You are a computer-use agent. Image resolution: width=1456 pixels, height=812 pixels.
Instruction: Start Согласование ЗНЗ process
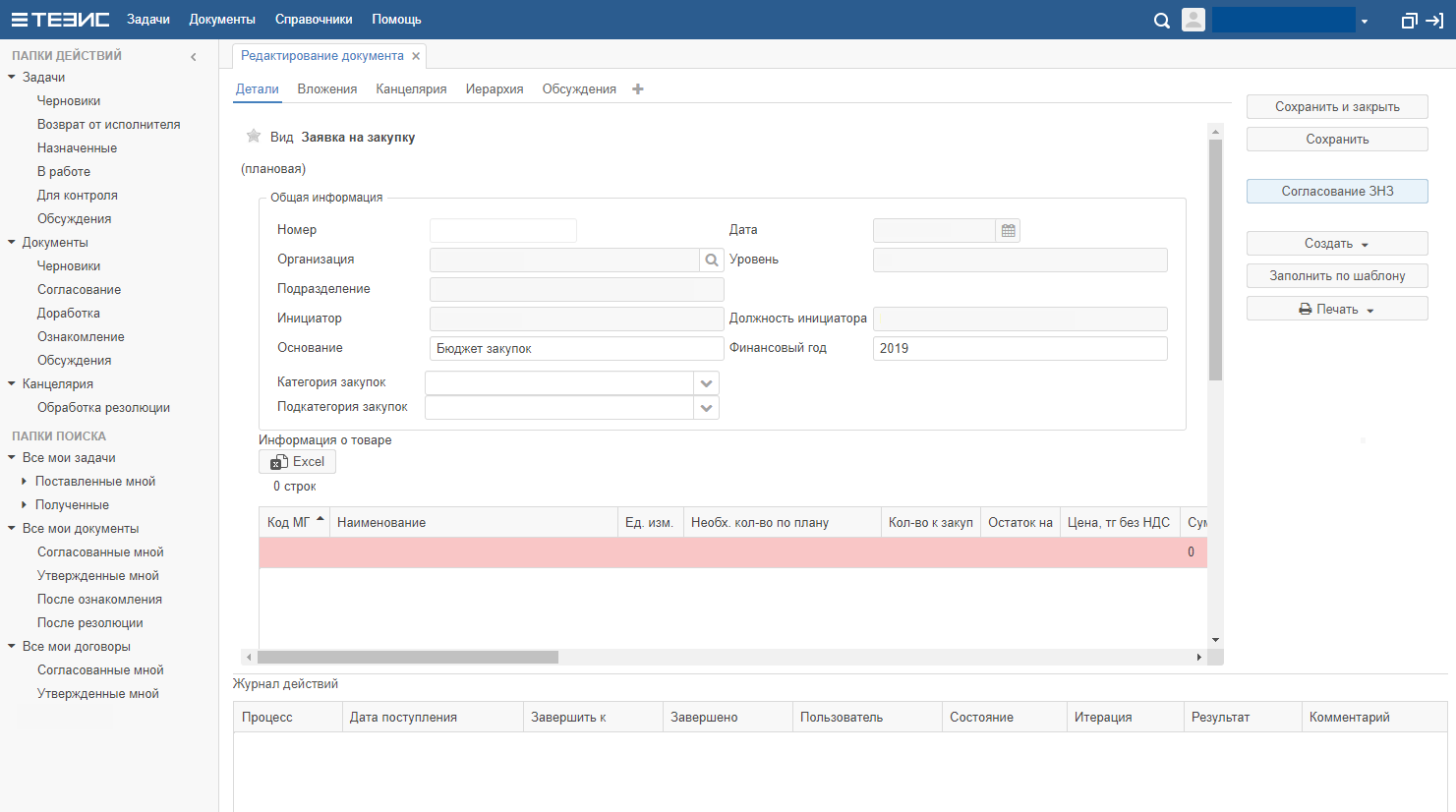tap(1337, 192)
